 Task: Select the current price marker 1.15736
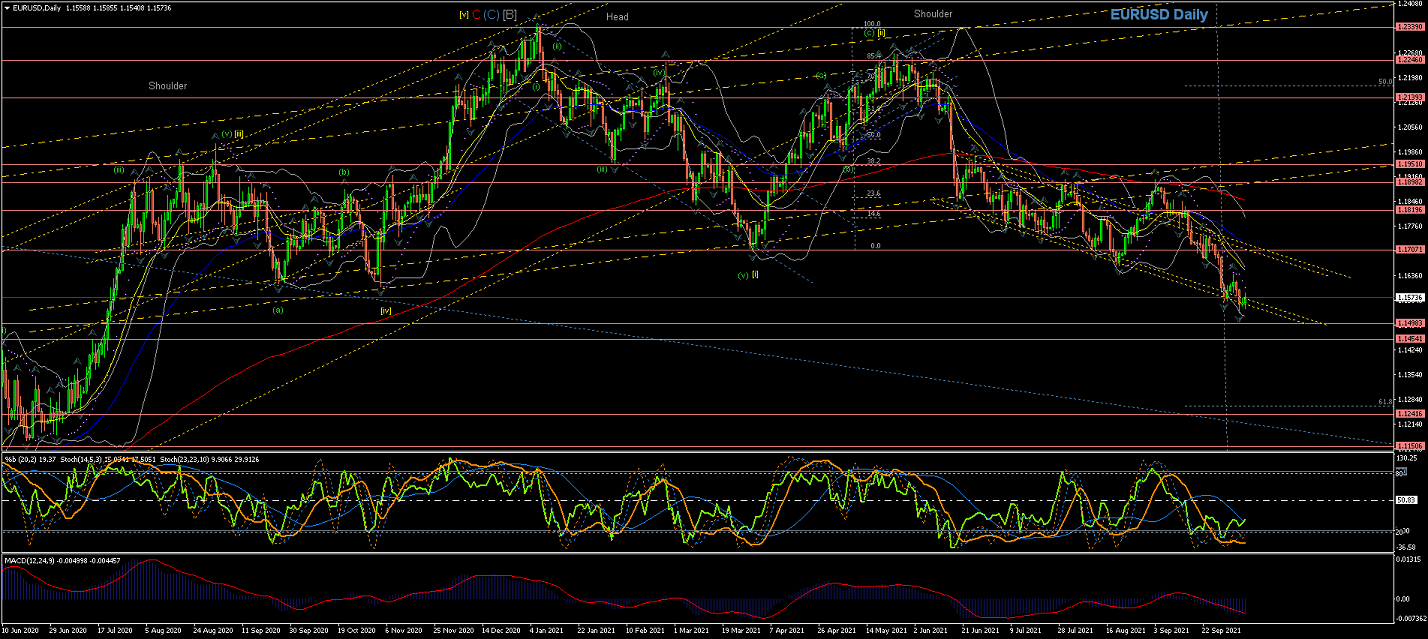point(1408,297)
